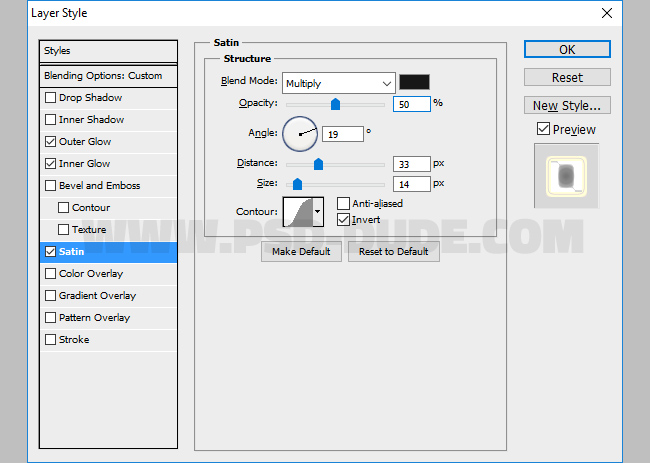Enable Anti-aliased option
Screen dimensions: 650x463
click(344, 204)
